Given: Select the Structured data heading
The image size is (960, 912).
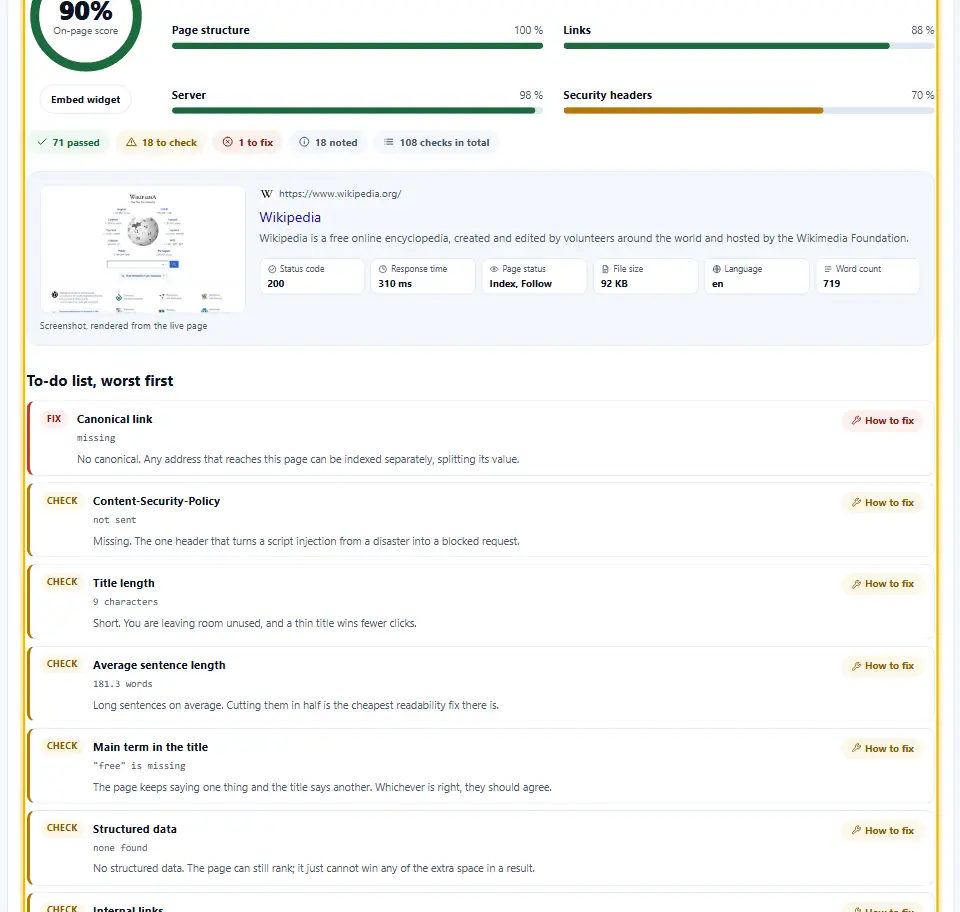Looking at the screenshot, I should pyautogui.click(x=135, y=829).
